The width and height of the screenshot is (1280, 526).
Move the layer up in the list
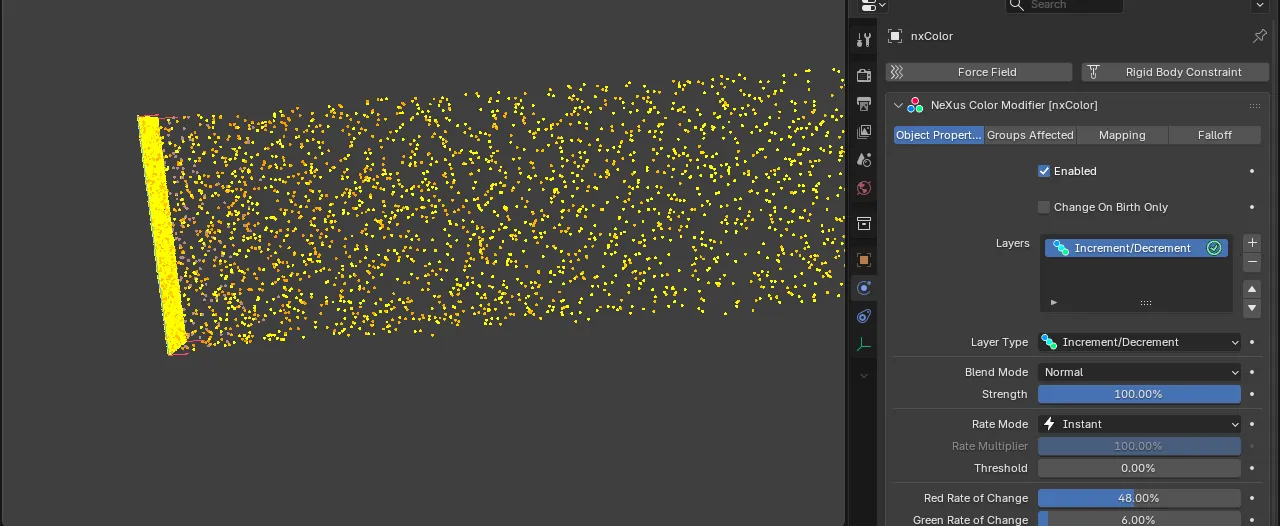pyautogui.click(x=1251, y=289)
